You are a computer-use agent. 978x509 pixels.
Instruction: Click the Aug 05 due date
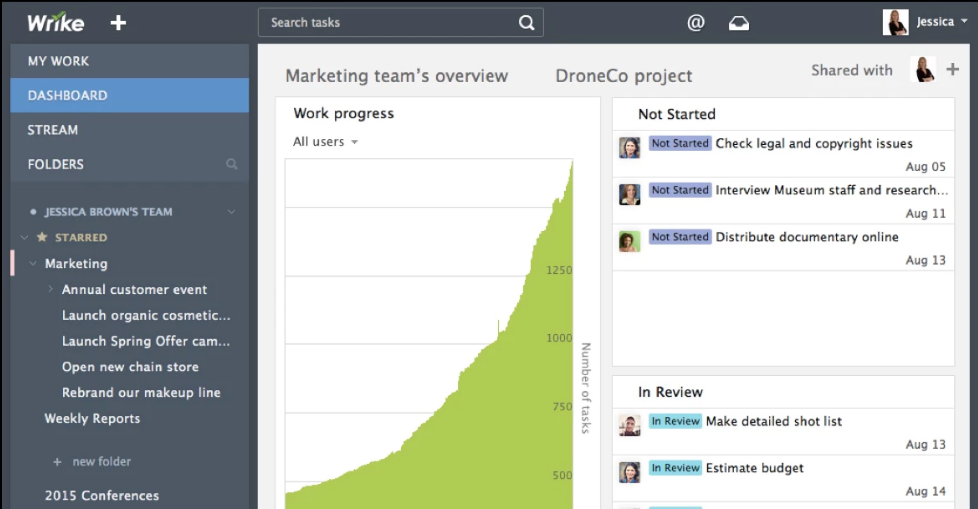[926, 167]
